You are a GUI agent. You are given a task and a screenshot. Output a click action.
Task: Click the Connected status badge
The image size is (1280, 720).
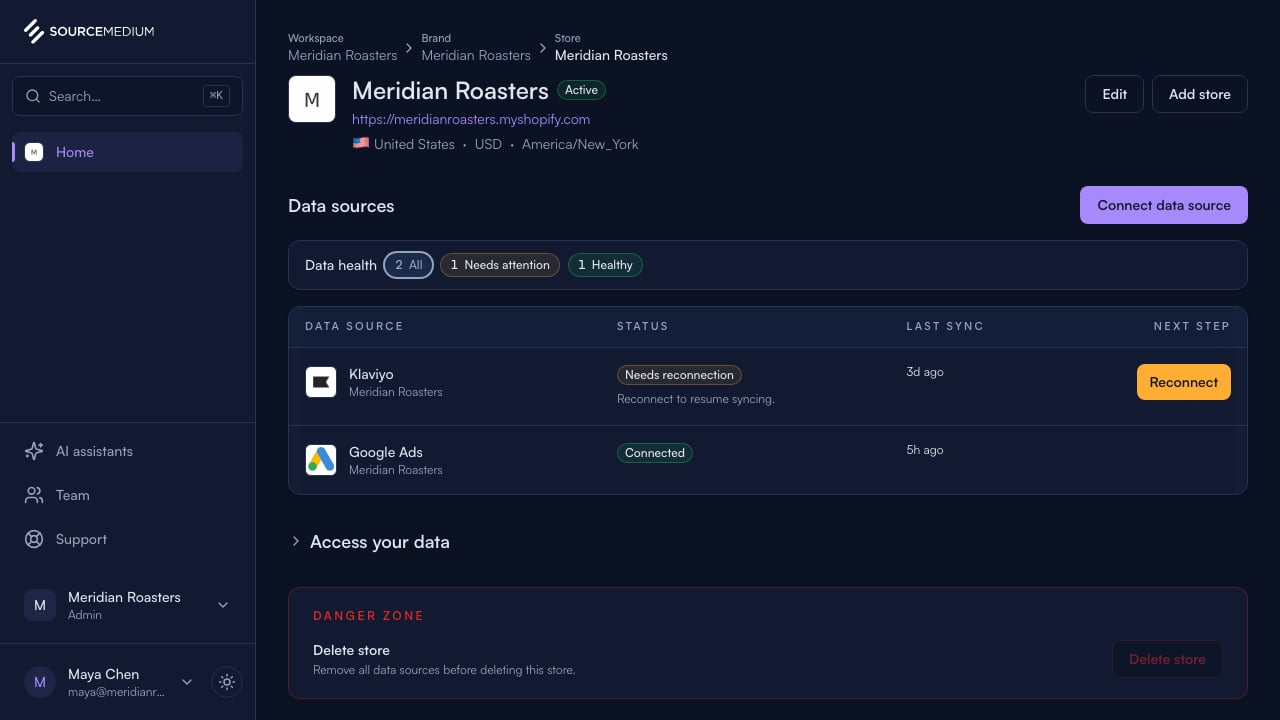[655, 453]
